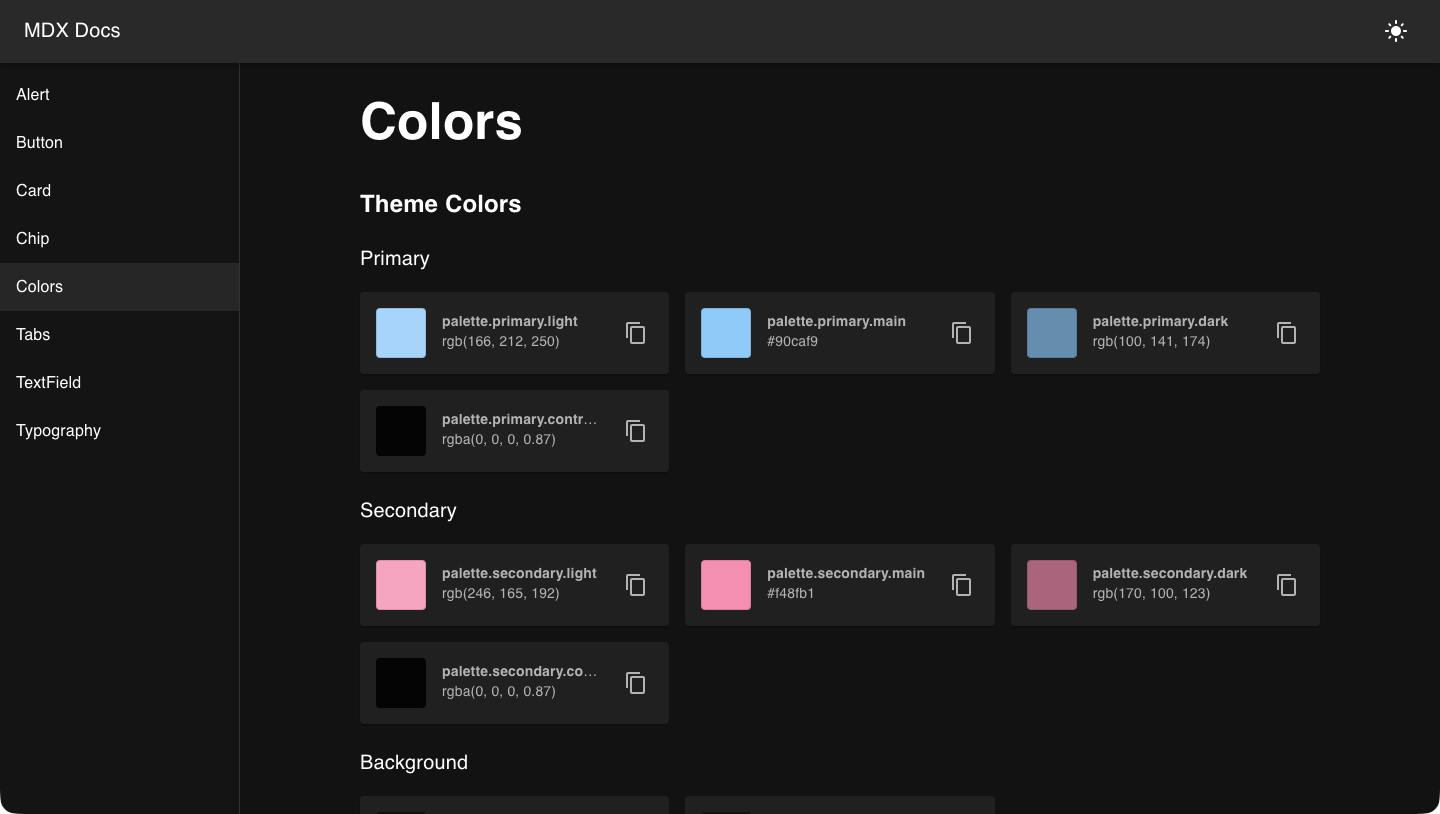Navigate to the Alert component page
This screenshot has width=1440, height=814.
[32, 94]
